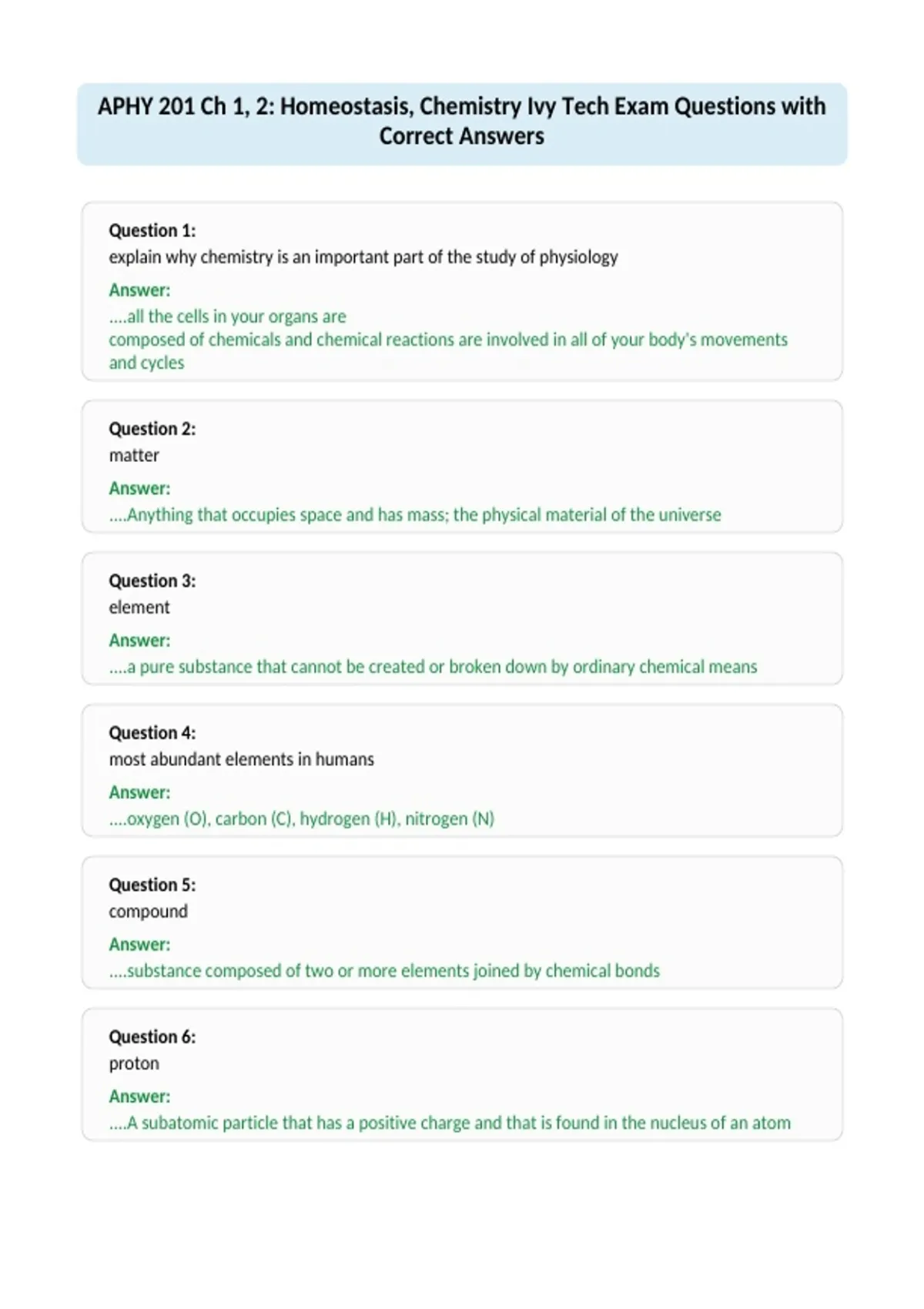Select the pure substance answer text
Viewport: 924px width, 1309px height.
[433, 667]
